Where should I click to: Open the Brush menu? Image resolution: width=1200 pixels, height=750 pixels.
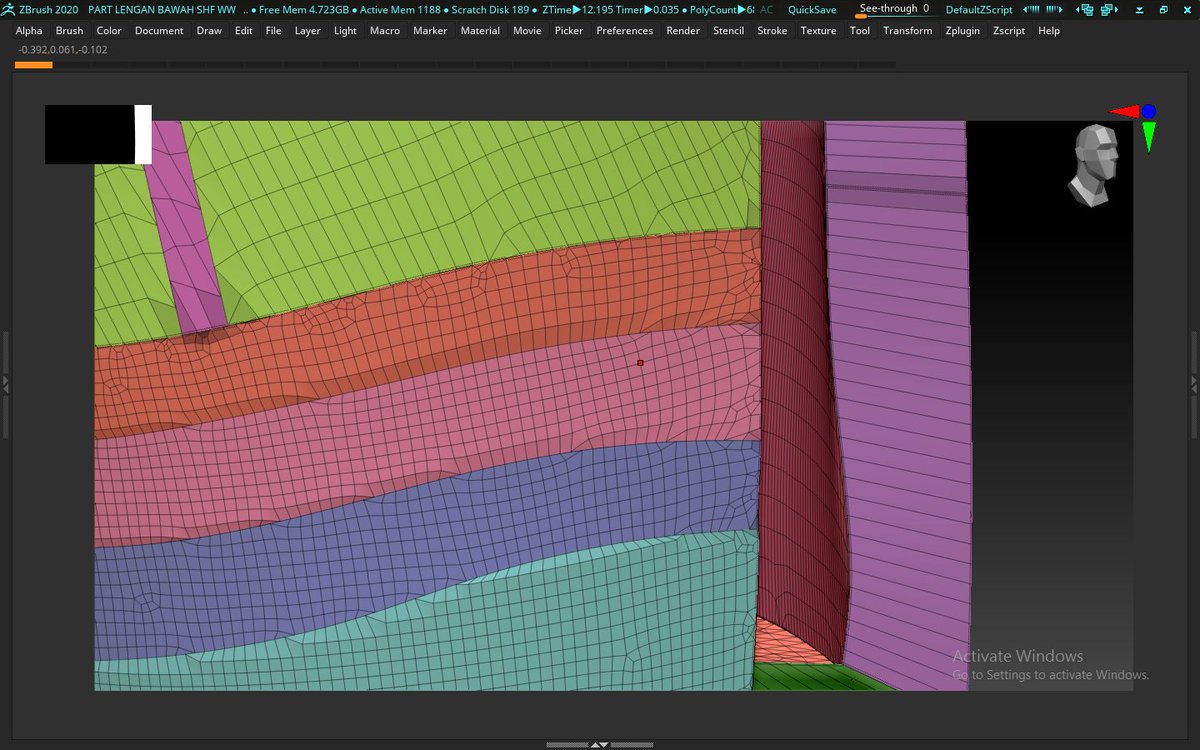[69, 31]
